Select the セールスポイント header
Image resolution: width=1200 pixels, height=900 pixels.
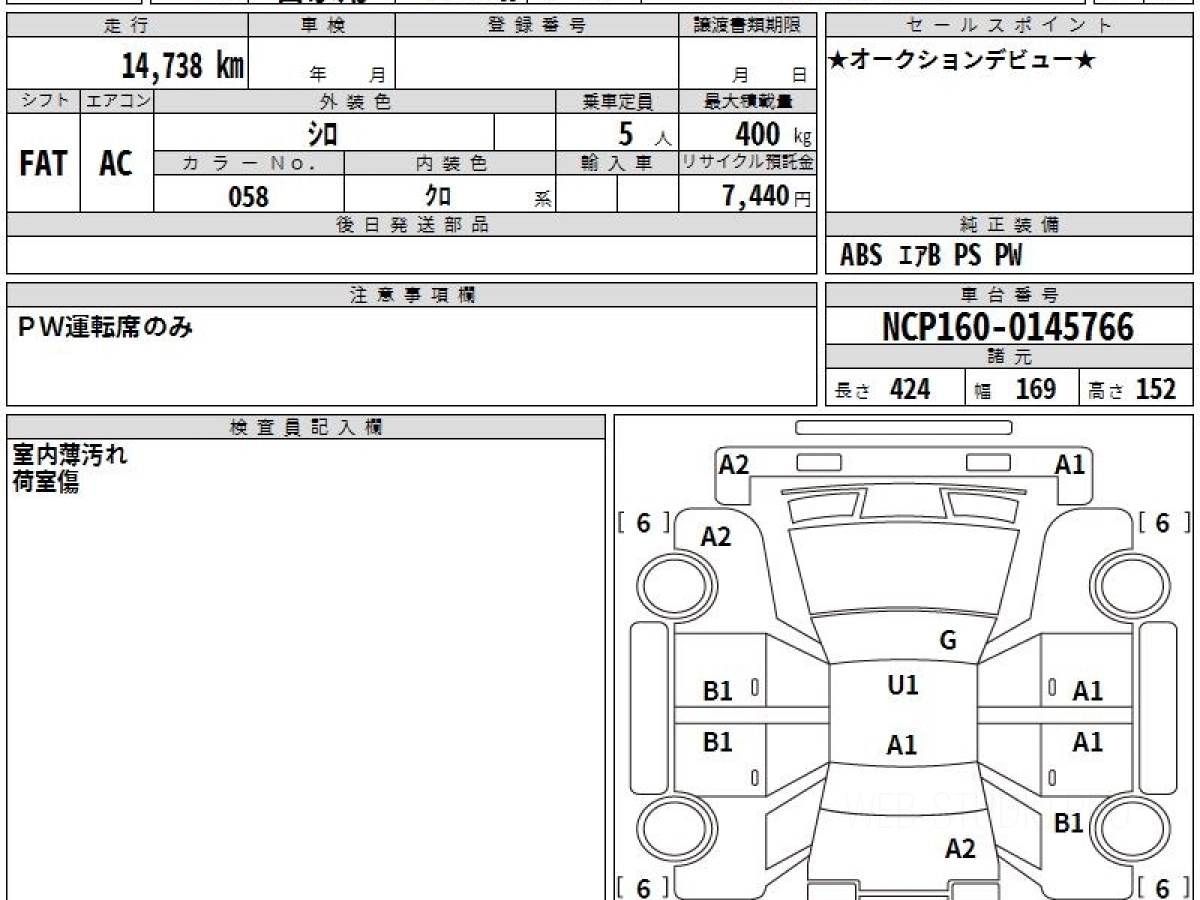coord(1010,26)
